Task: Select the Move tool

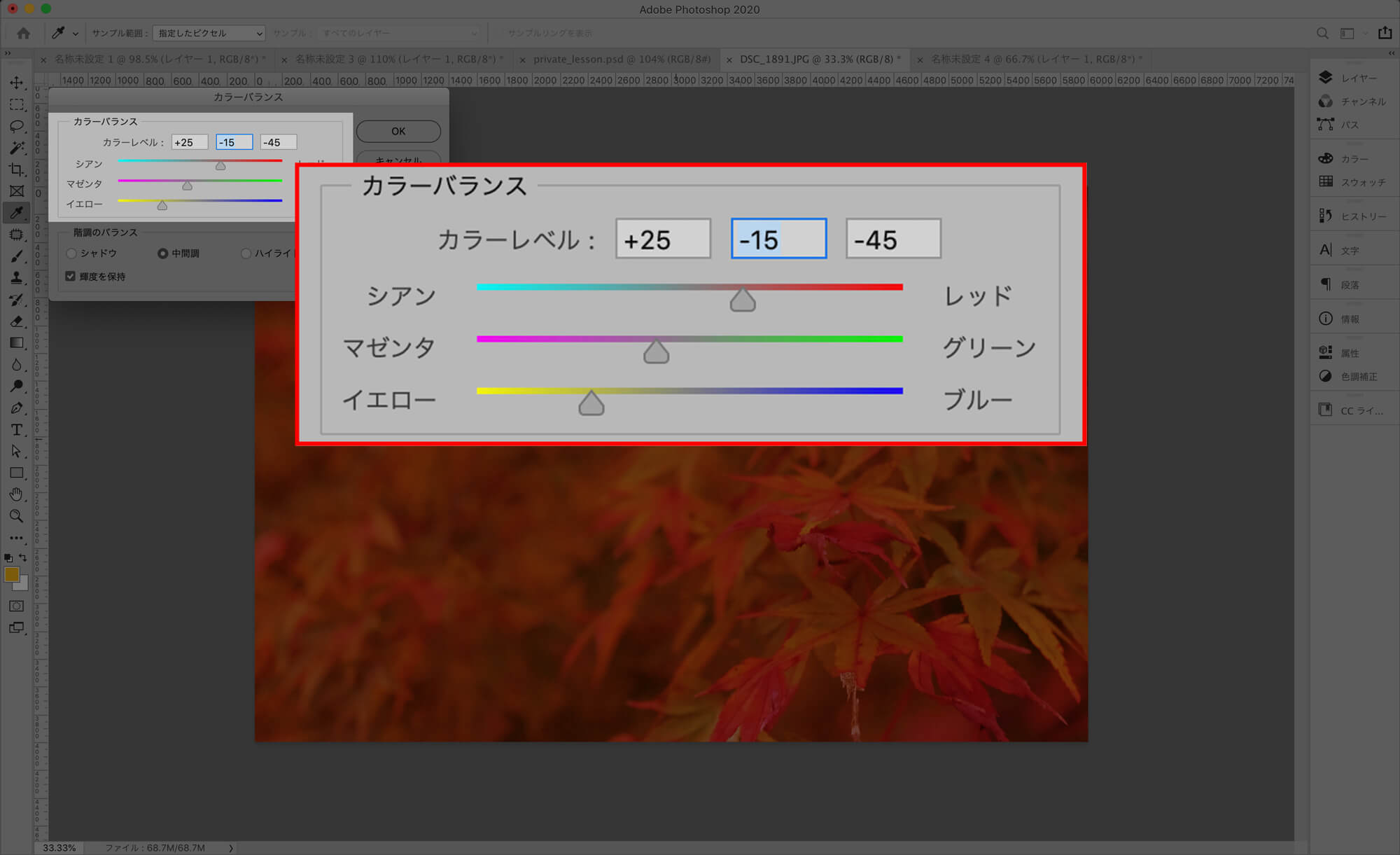Action: 16,83
